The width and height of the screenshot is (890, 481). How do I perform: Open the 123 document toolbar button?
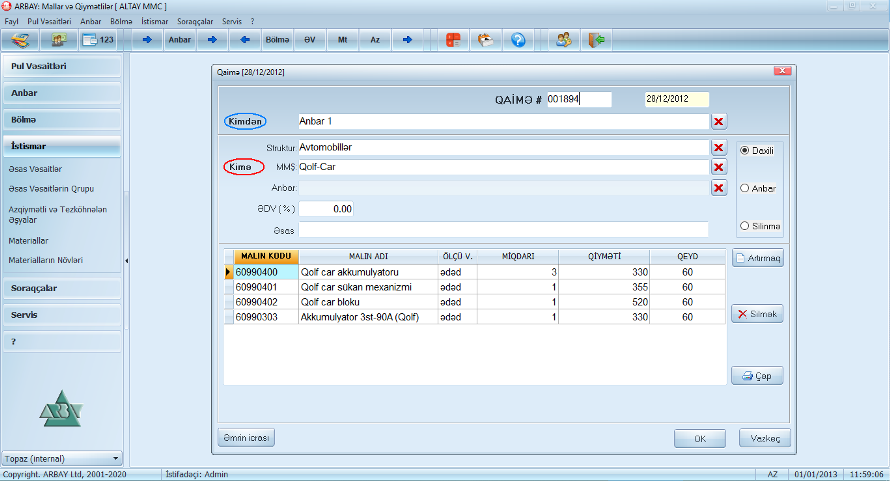(98, 40)
